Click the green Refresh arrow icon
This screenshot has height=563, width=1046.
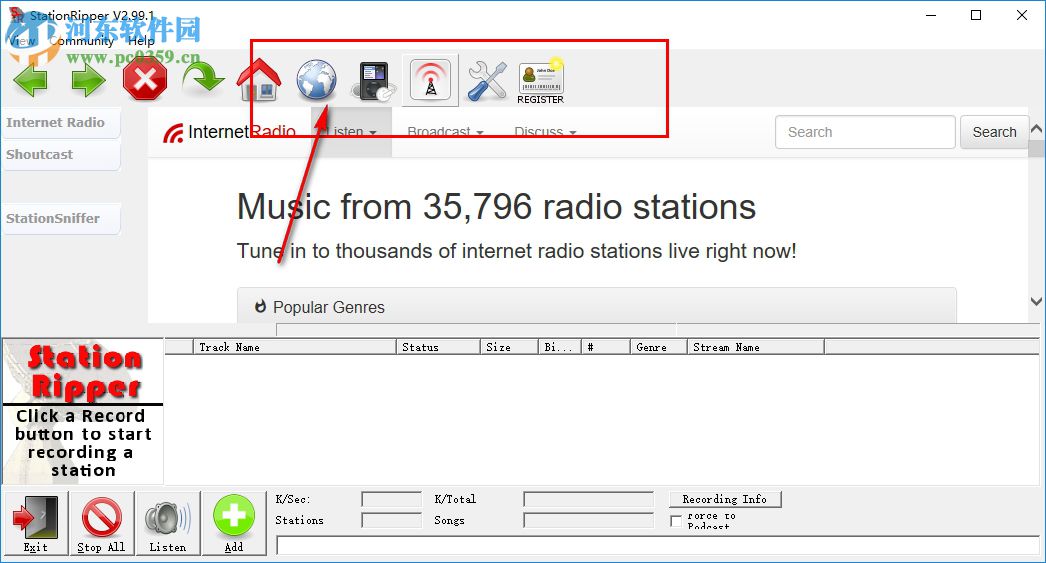203,79
